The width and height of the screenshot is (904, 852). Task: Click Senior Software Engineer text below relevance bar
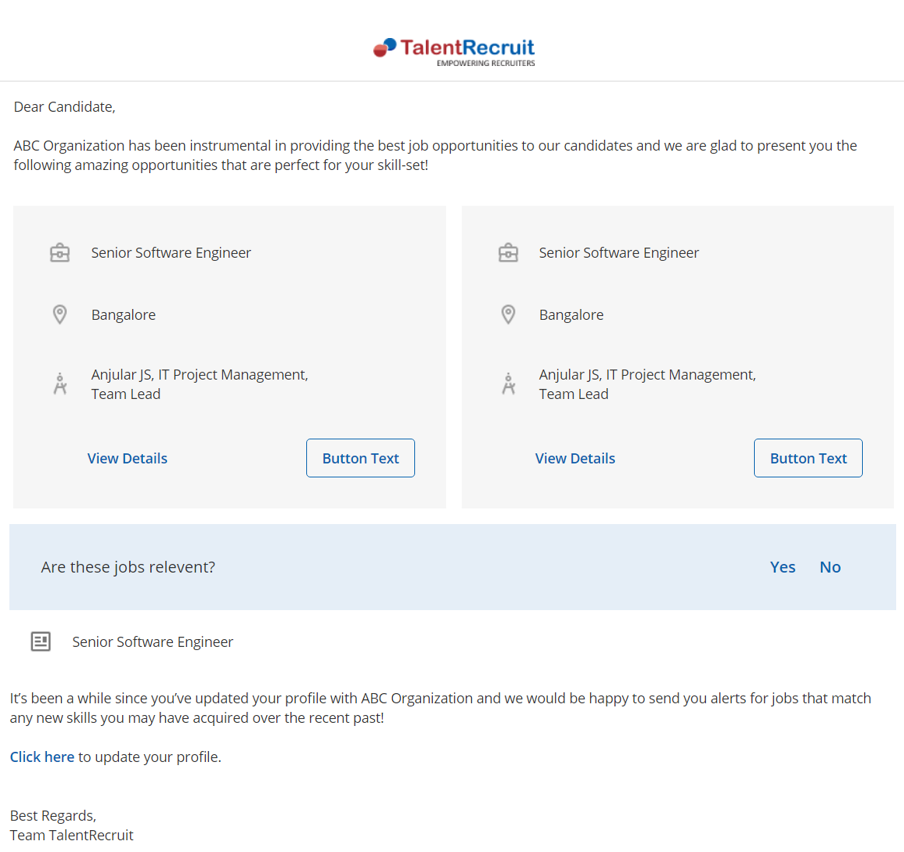(153, 642)
